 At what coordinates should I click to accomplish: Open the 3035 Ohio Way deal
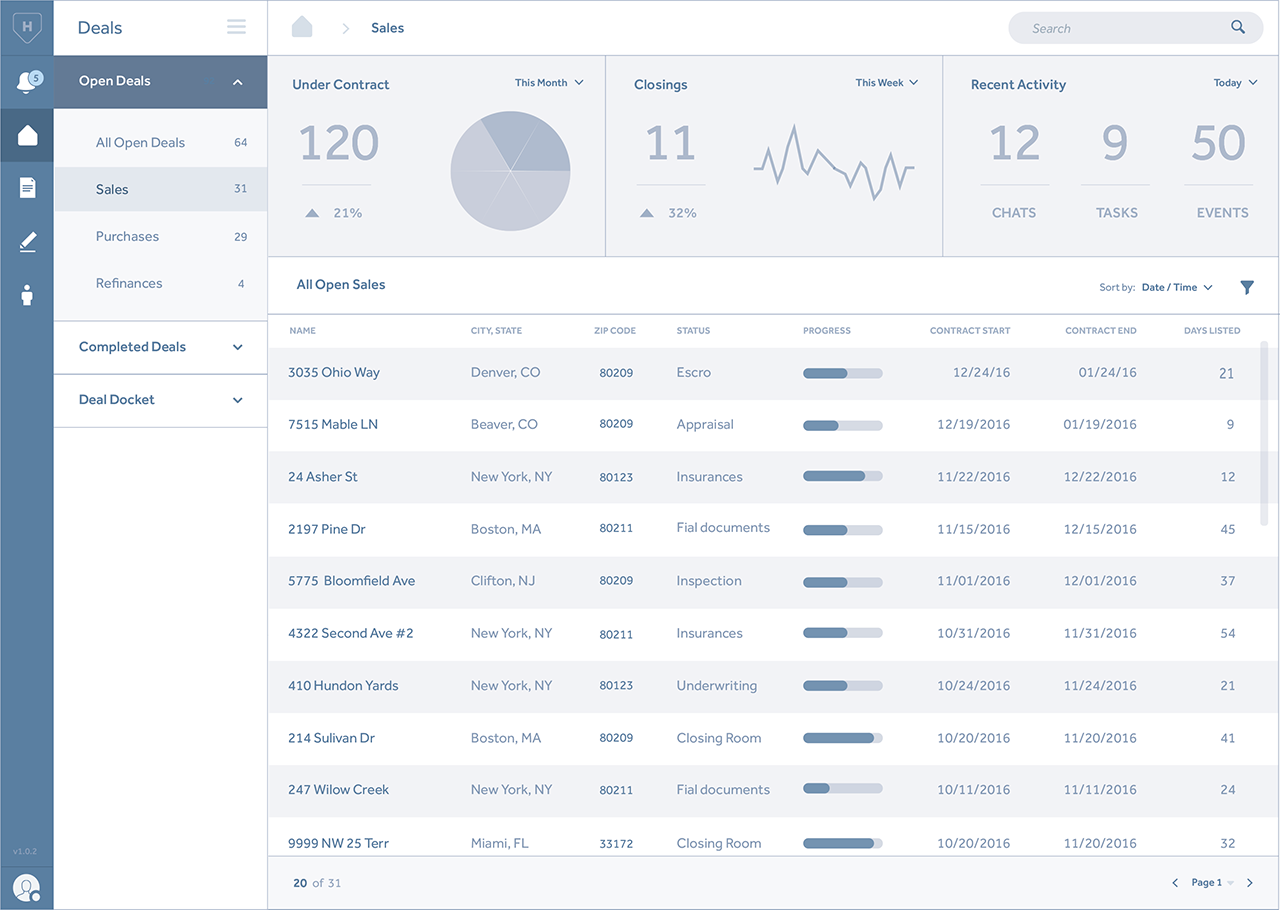coord(334,373)
